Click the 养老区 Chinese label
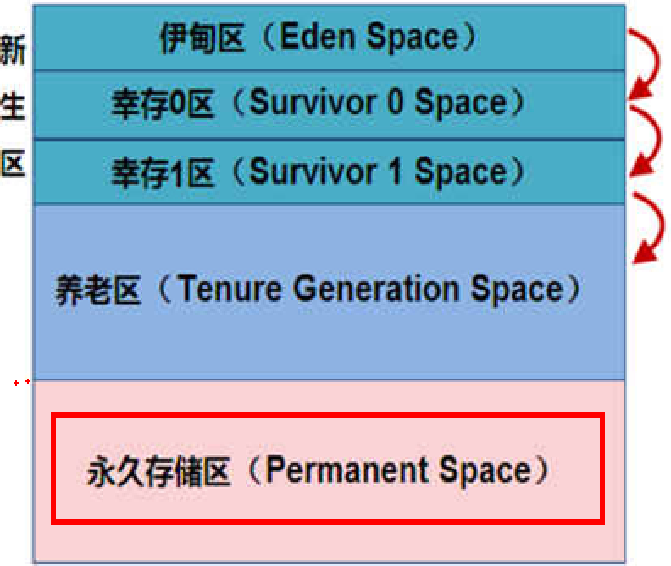The width and height of the screenshot is (671, 566). (98, 290)
